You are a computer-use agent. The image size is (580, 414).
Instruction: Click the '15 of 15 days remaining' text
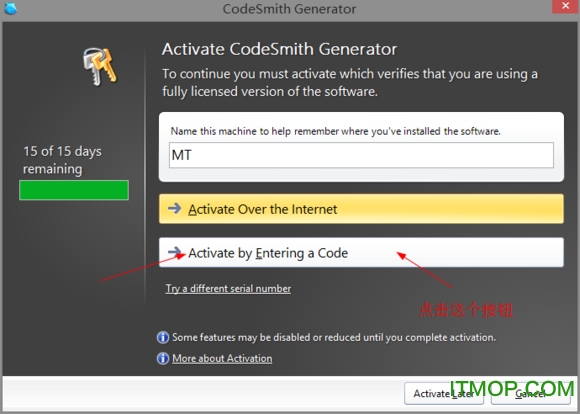point(62,160)
